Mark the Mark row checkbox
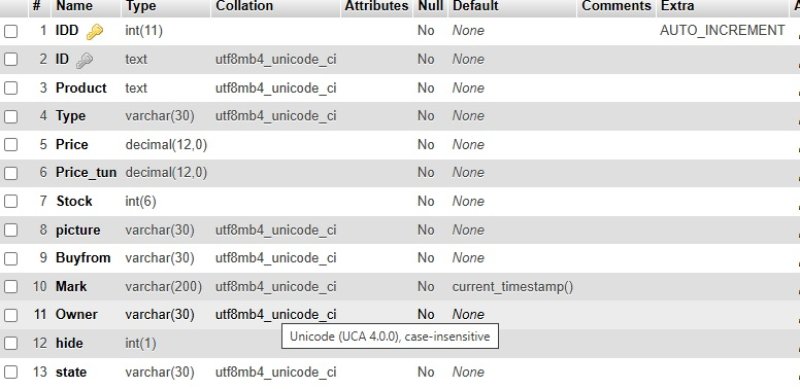The image size is (800, 389). tap(11, 287)
